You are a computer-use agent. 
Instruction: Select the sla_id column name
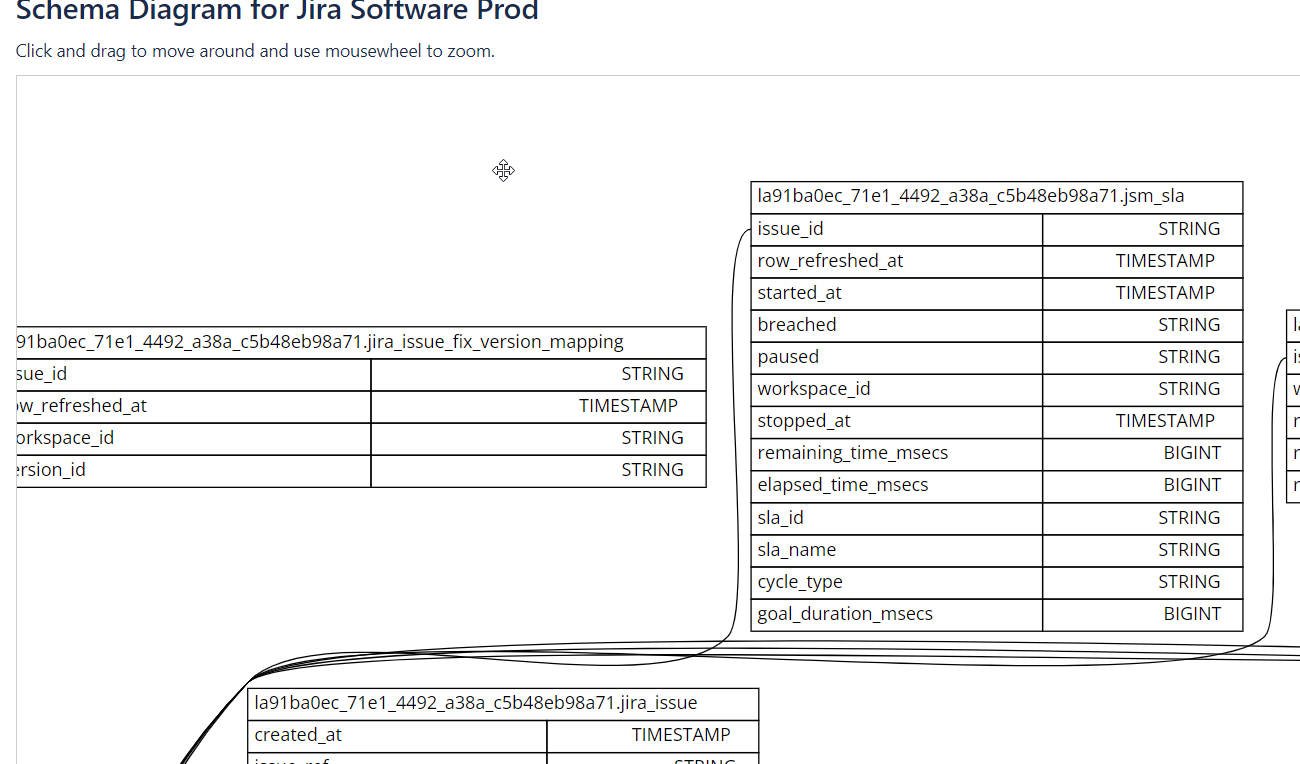tap(781, 518)
